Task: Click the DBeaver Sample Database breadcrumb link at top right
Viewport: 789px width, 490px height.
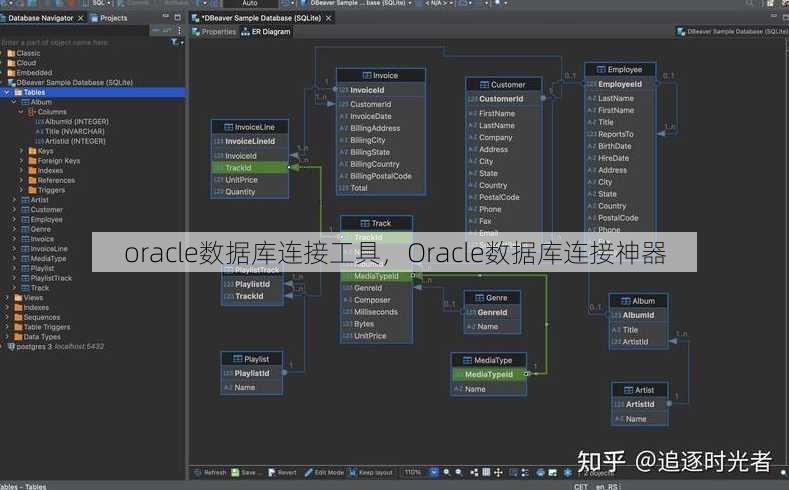Action: 732,32
